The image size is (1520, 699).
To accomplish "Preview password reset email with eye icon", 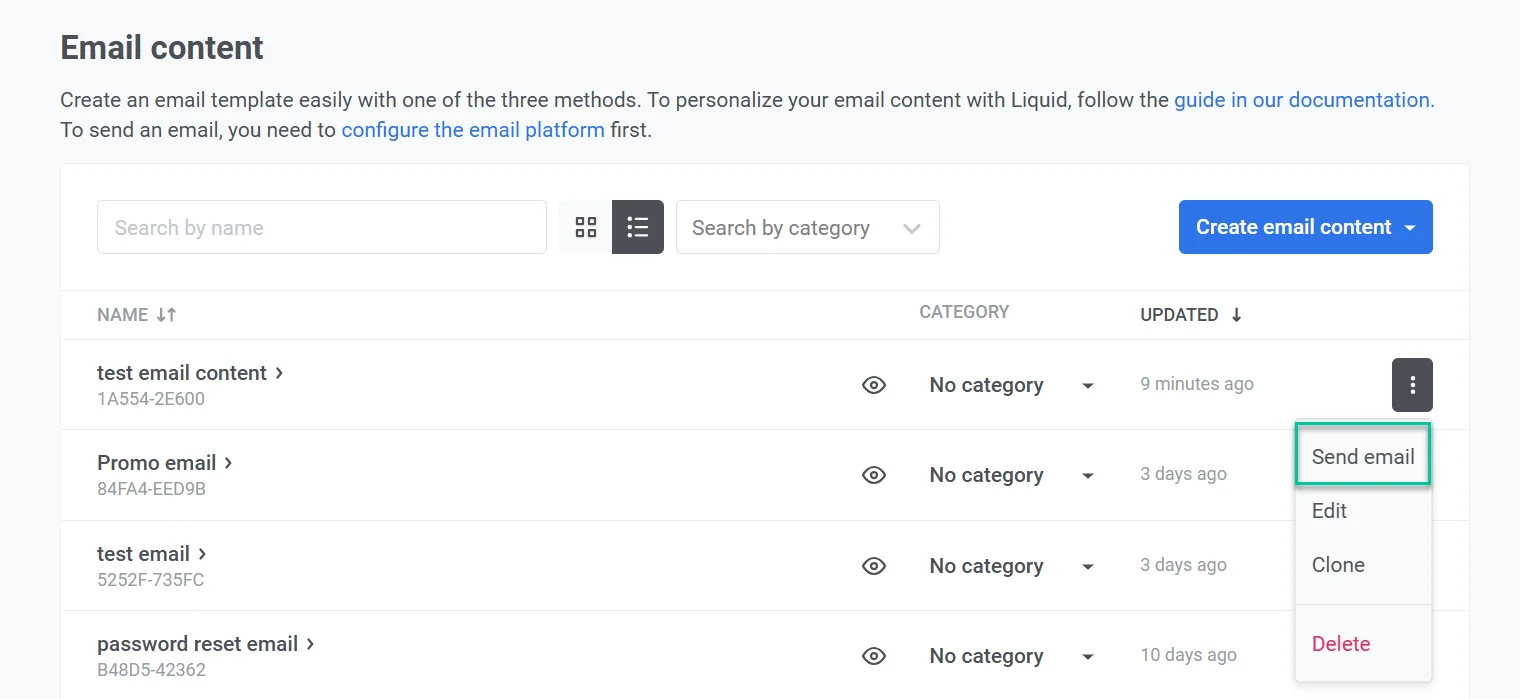I will coord(874,656).
